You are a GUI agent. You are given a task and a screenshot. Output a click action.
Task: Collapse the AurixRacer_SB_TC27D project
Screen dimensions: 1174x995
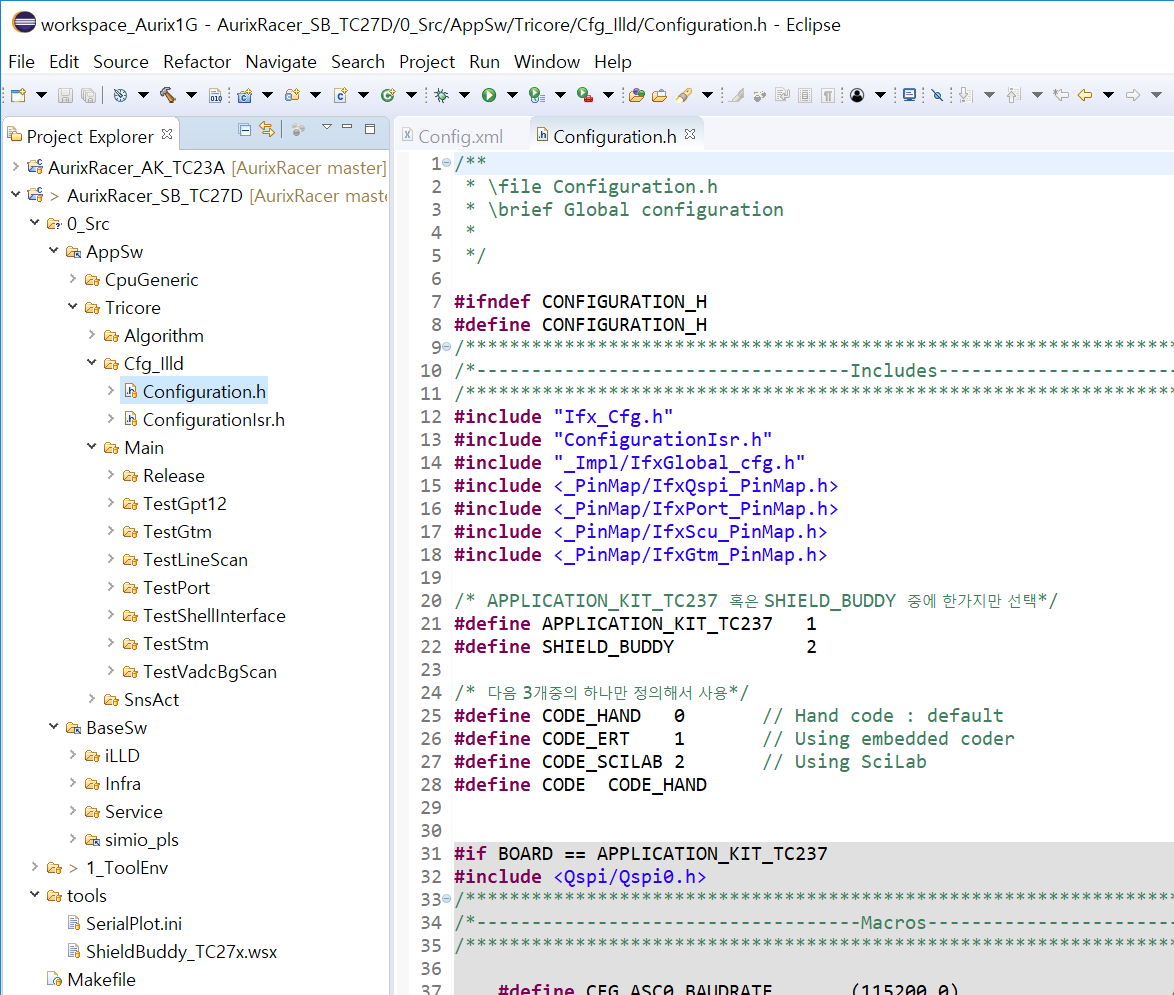click(15, 195)
